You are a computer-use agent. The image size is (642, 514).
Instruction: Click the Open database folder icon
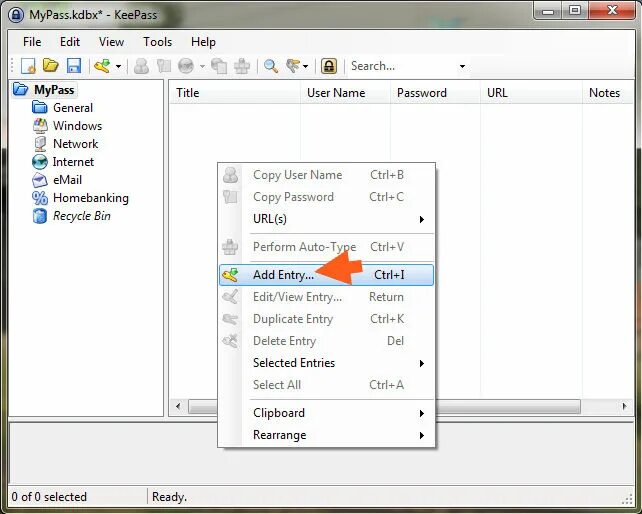click(x=51, y=66)
